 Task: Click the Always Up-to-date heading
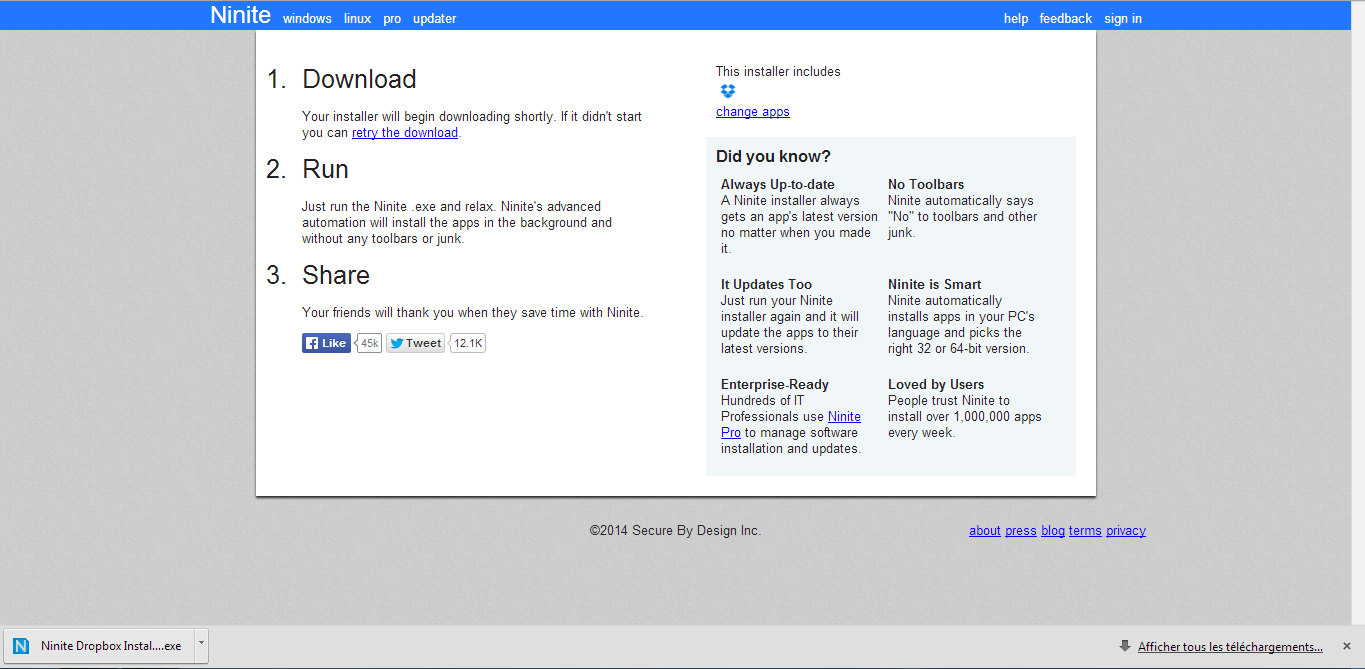777,184
